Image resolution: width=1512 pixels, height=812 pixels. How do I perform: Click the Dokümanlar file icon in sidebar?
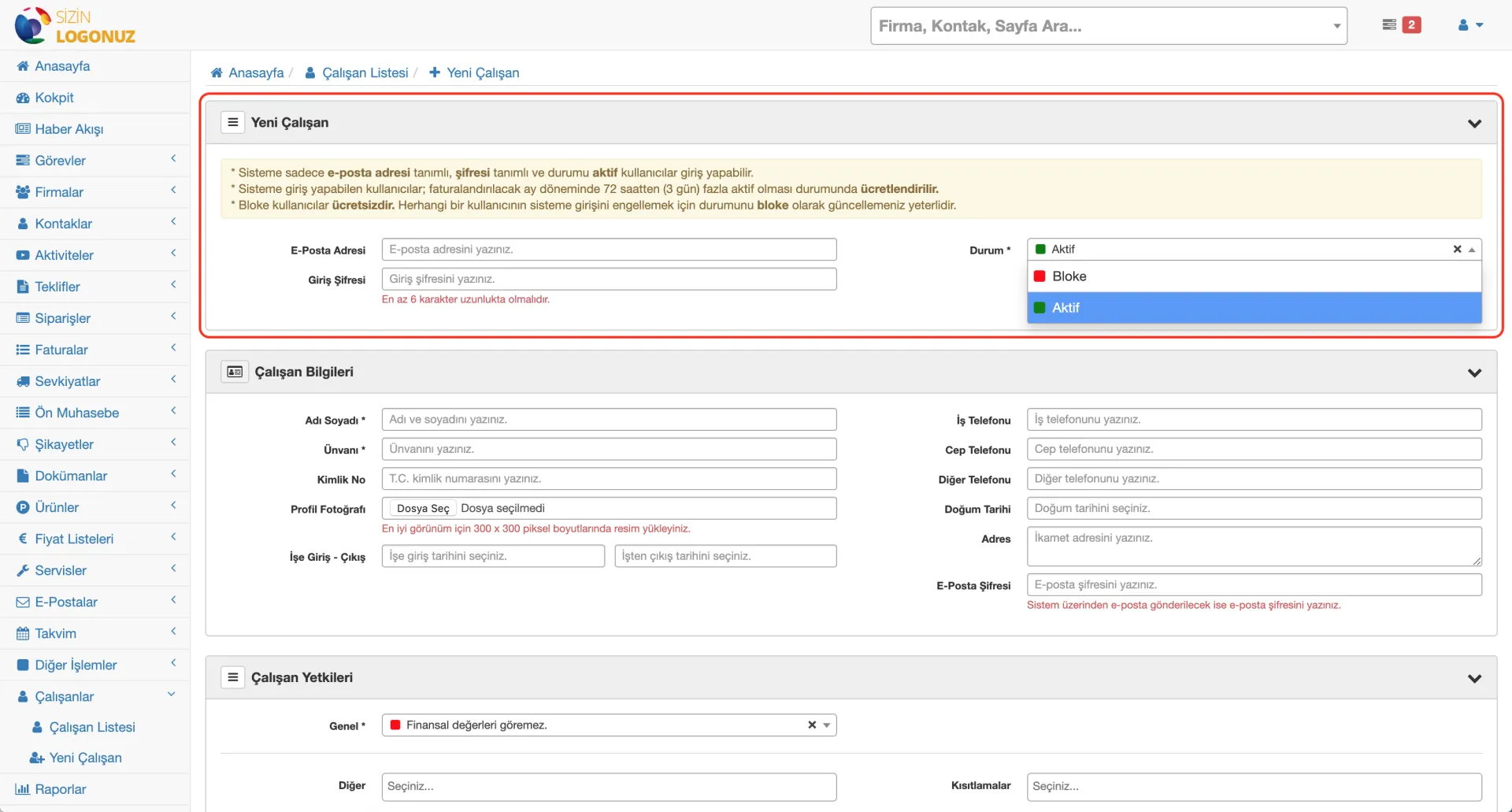point(23,476)
